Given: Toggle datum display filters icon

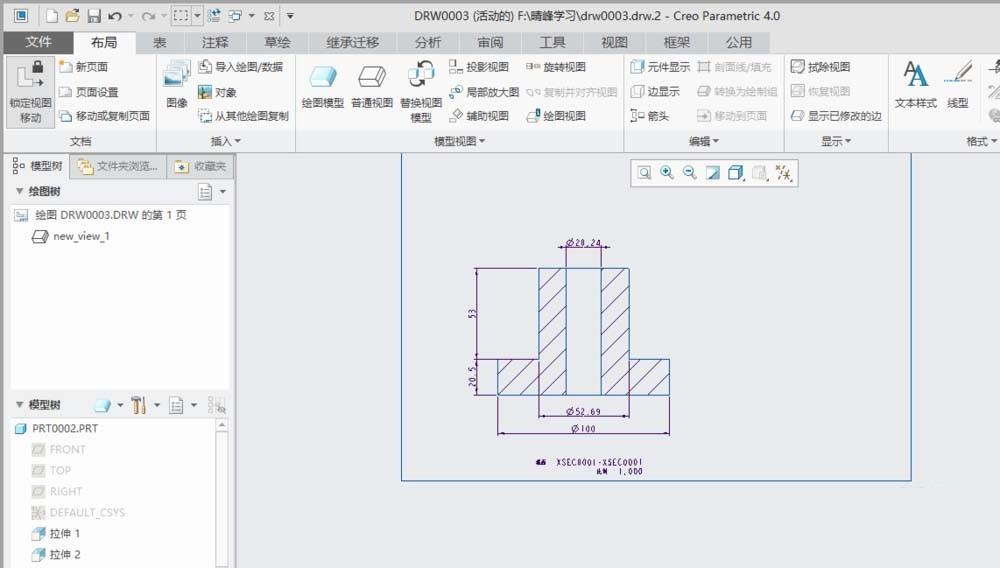Looking at the screenshot, I should [x=784, y=173].
